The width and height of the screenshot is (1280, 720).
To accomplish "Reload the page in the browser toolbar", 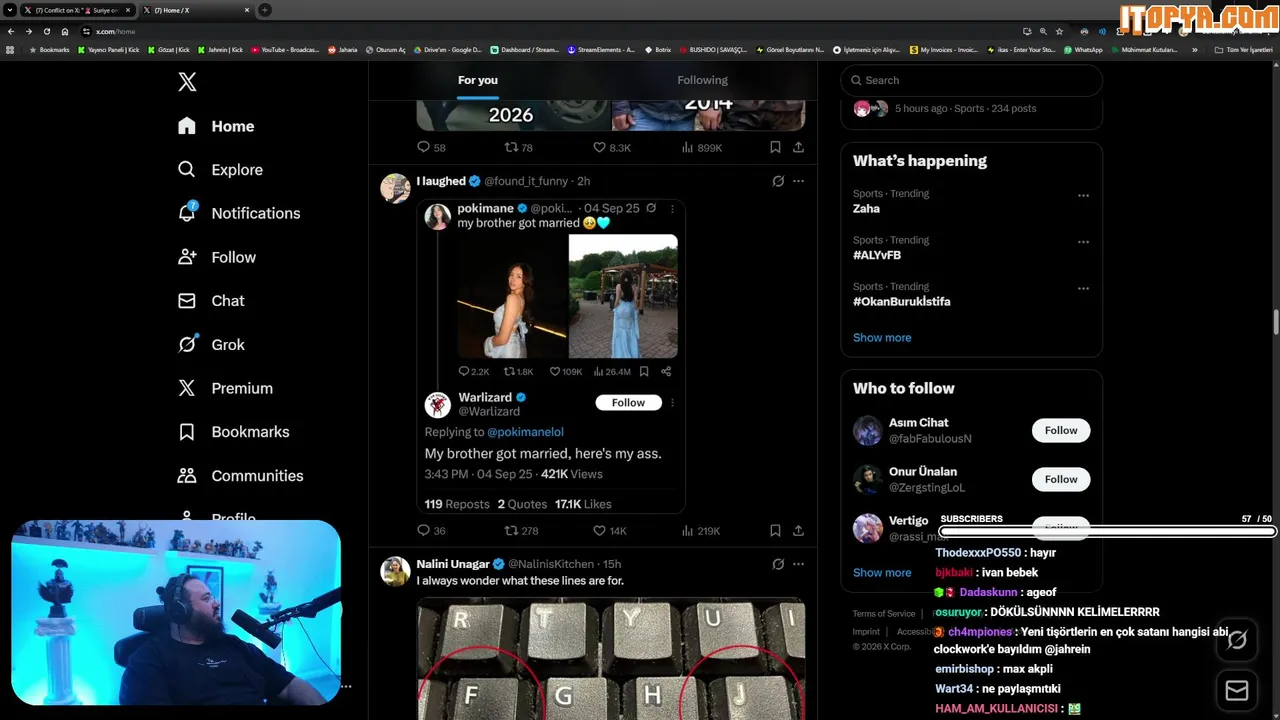I will pos(46,31).
